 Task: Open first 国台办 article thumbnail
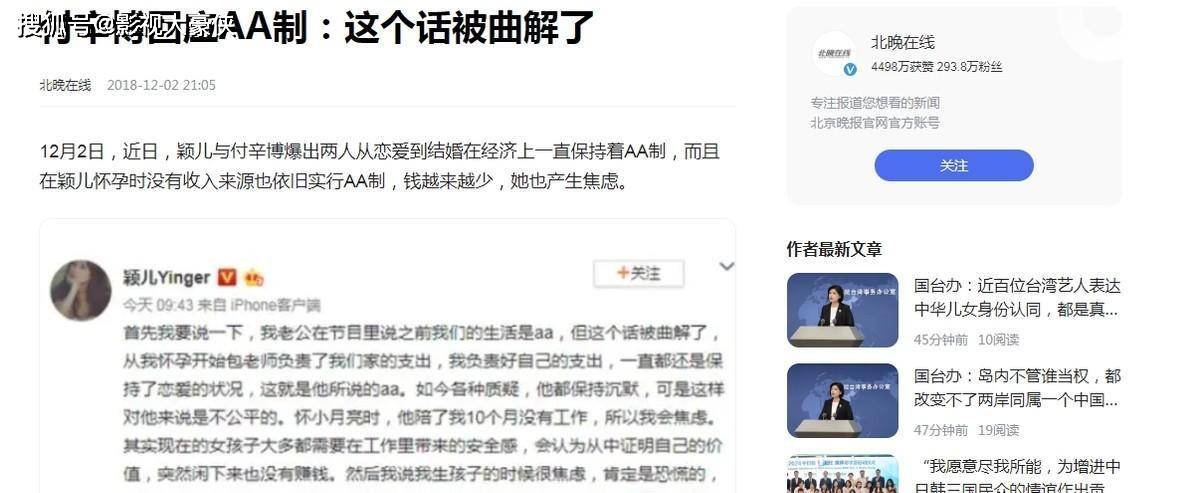(x=842, y=310)
